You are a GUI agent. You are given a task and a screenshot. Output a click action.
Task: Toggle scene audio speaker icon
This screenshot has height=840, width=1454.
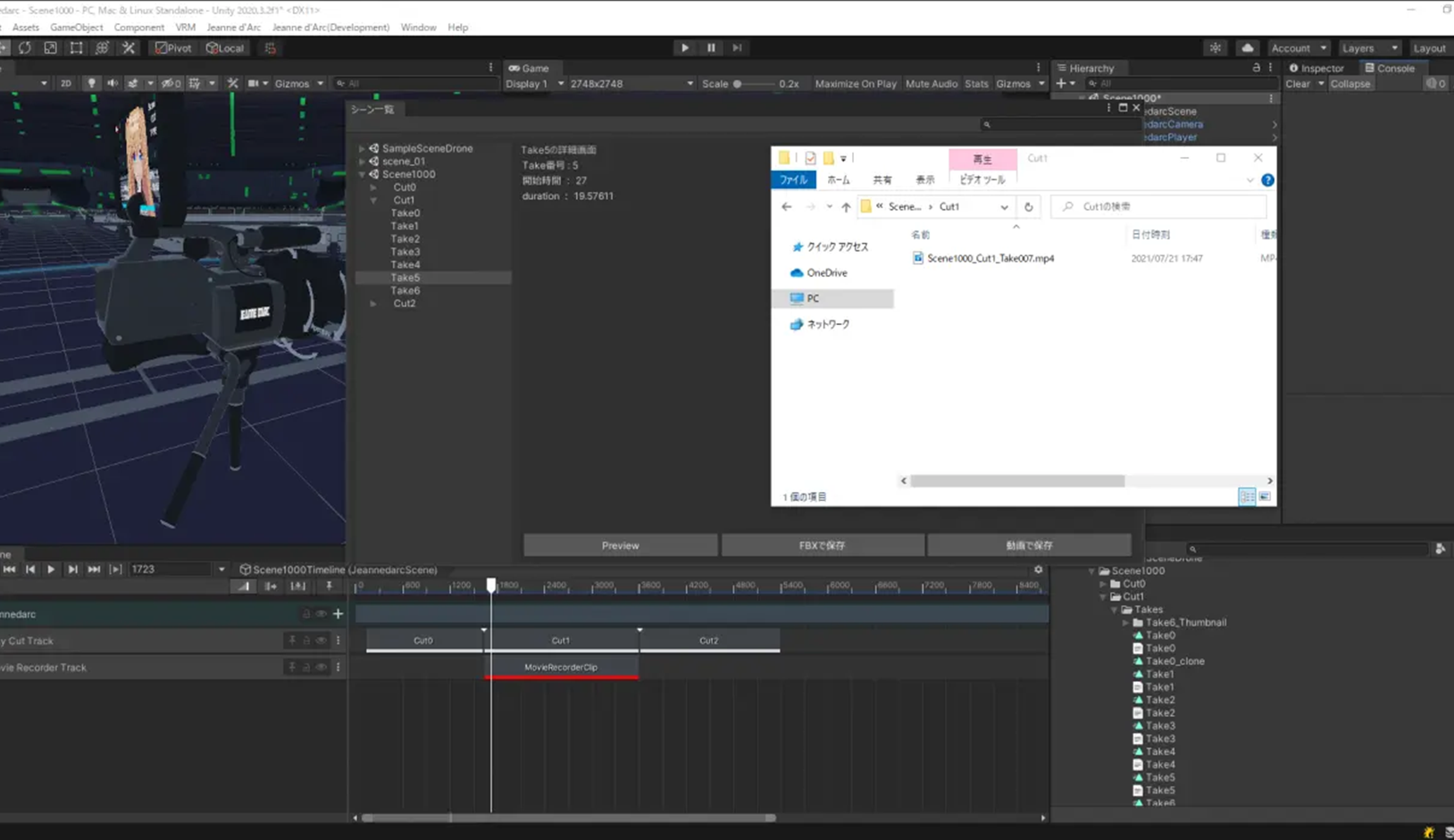tap(113, 84)
